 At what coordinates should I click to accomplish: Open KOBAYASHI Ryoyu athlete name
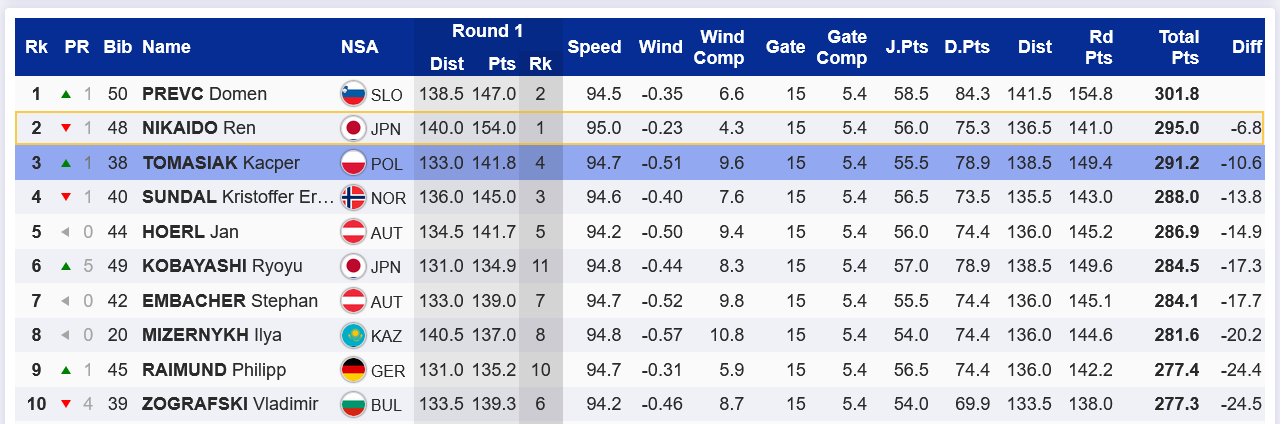(222, 267)
